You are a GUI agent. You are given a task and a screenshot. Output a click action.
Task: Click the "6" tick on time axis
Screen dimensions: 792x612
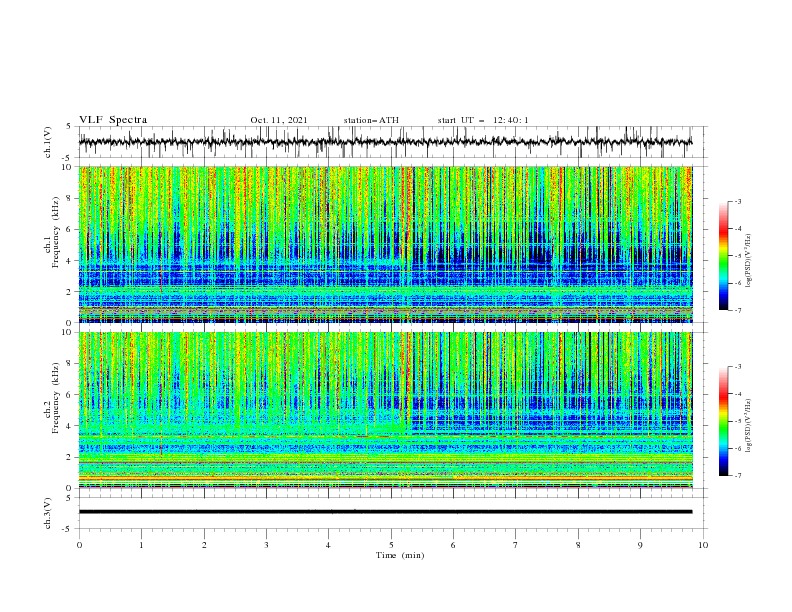(453, 545)
